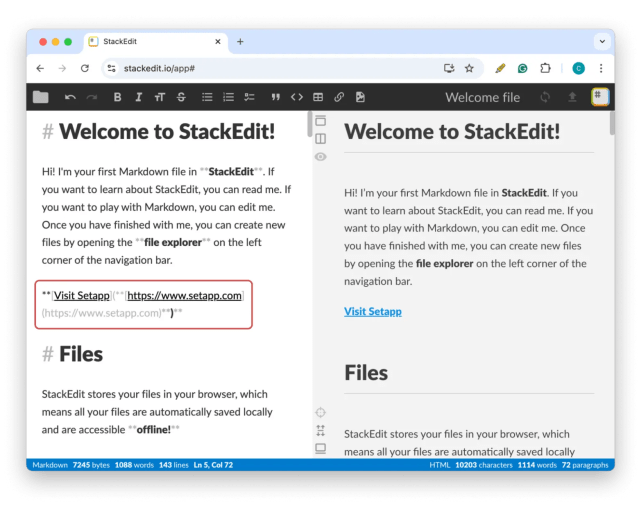639x509 pixels.
Task: Go forward in the browser
Action: click(62, 68)
